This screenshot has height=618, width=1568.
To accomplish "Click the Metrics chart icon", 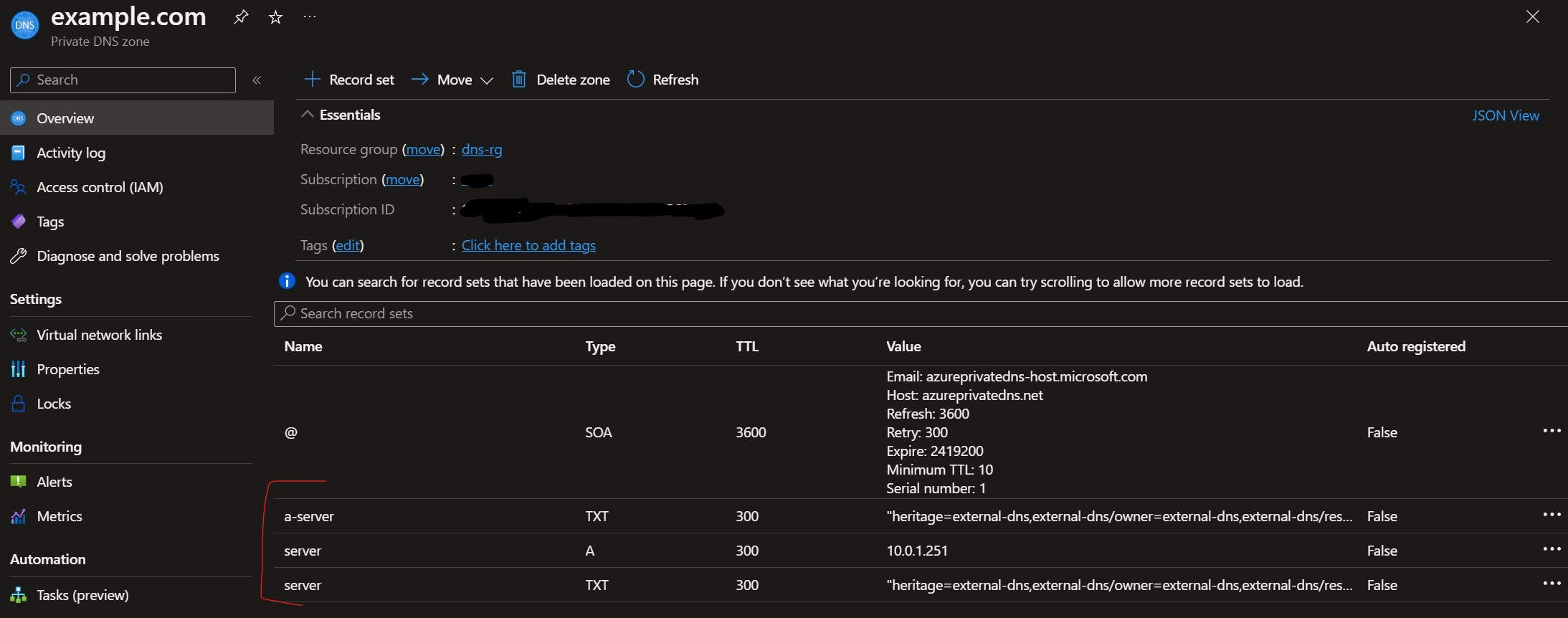I will pos(19,516).
